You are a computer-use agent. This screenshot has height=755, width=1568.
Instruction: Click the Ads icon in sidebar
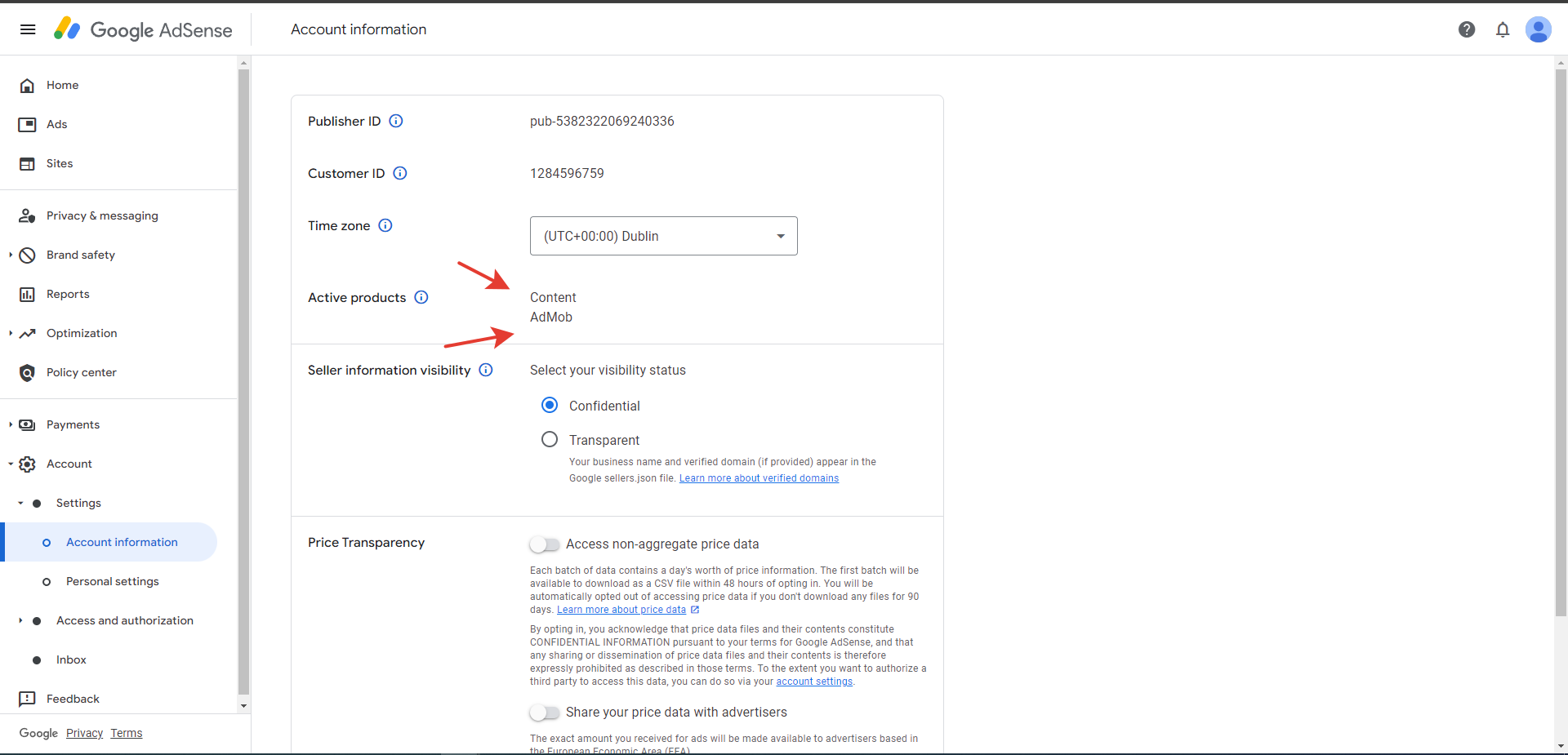coord(27,124)
